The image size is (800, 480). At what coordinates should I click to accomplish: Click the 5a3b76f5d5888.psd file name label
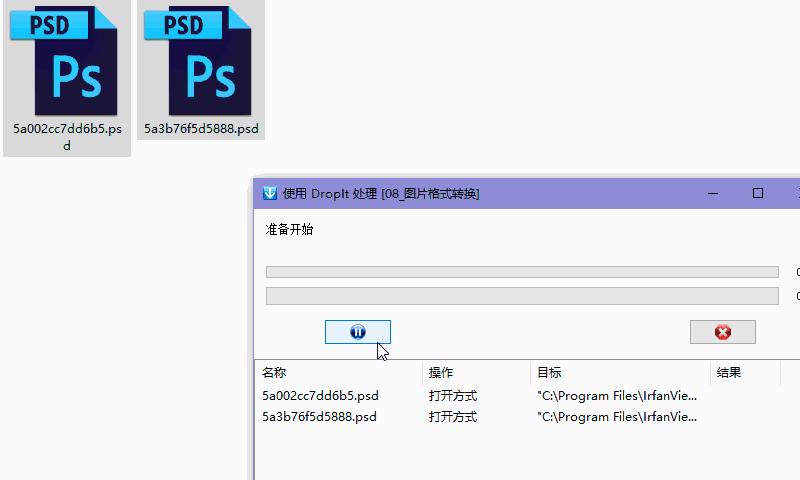click(x=201, y=129)
